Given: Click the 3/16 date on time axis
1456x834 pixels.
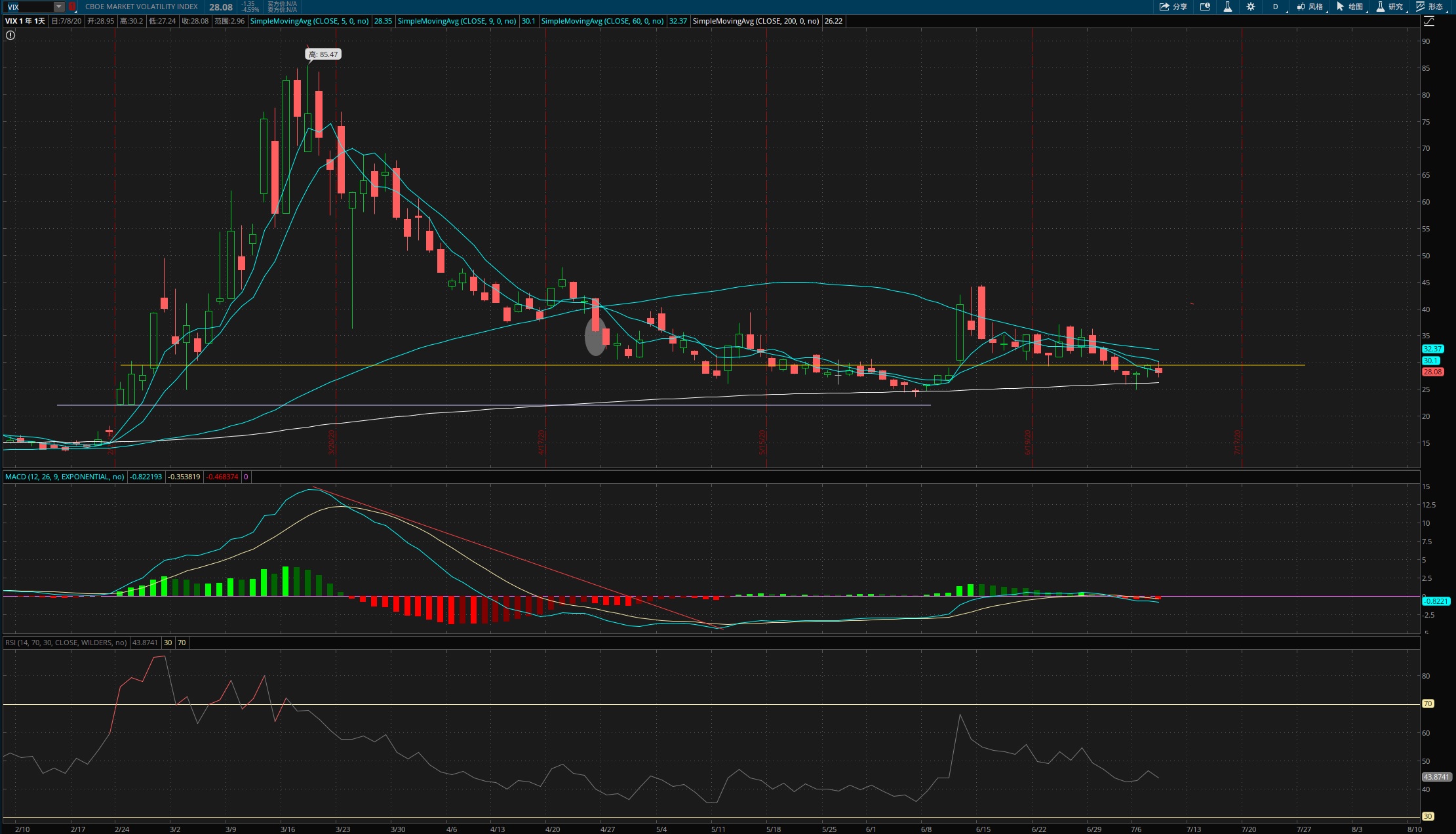Looking at the screenshot, I should (x=288, y=829).
